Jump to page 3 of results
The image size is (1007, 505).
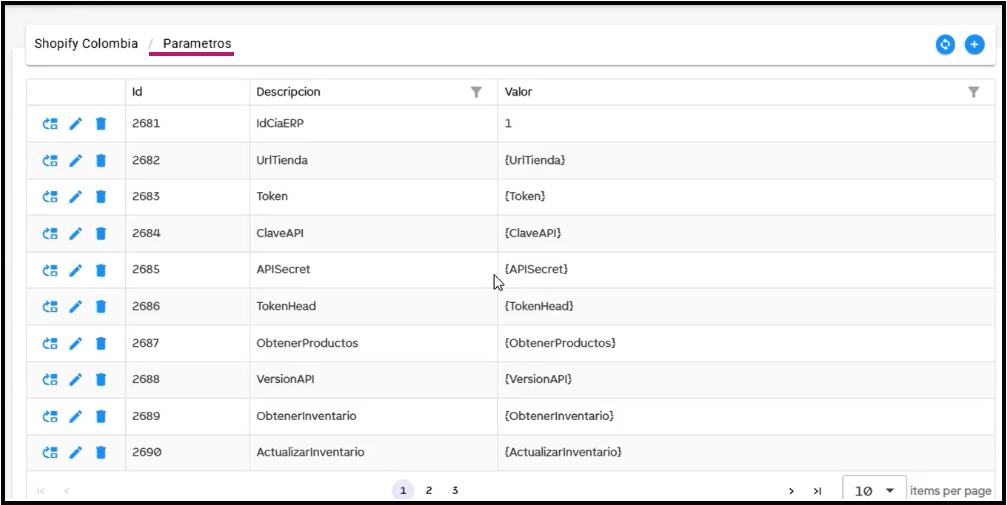click(x=455, y=491)
